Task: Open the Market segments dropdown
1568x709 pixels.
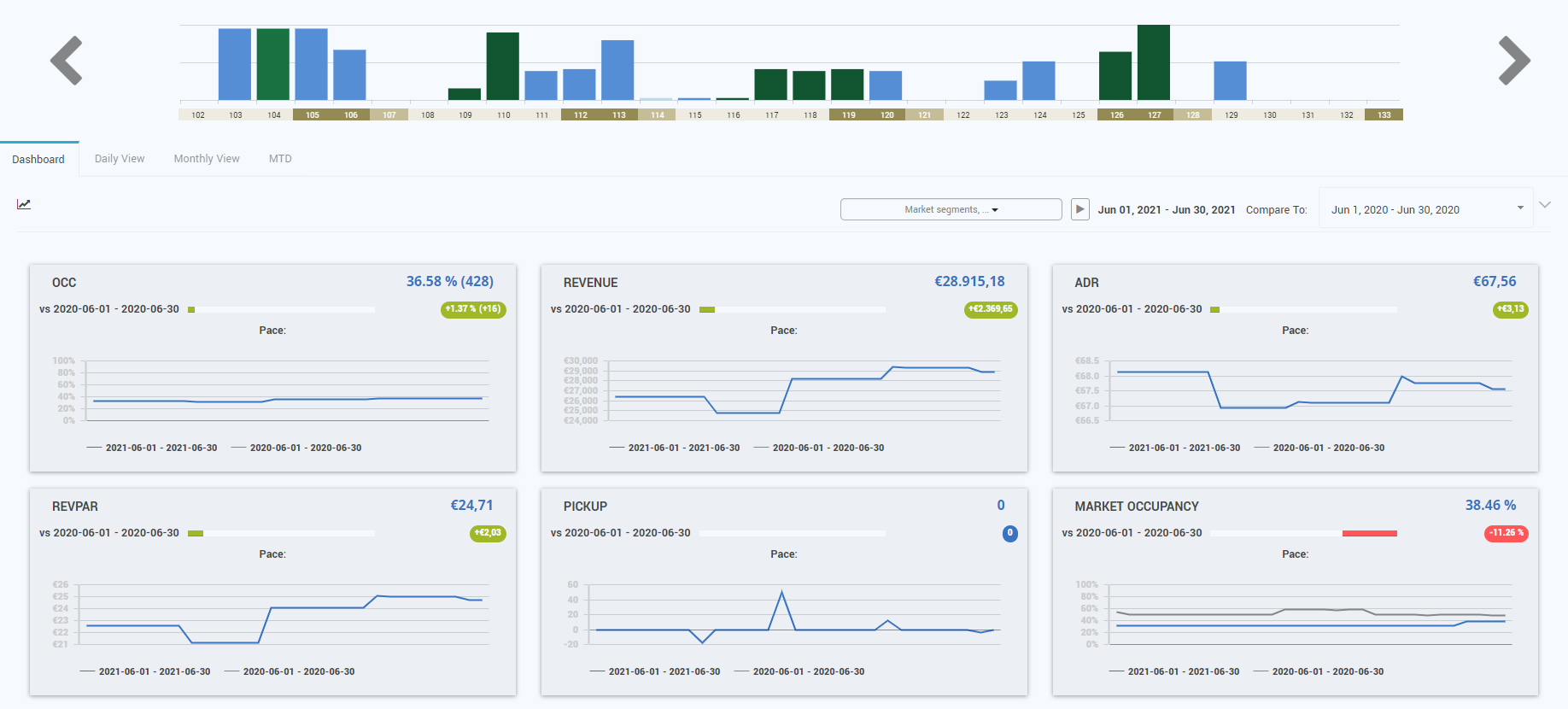Action: click(x=951, y=209)
